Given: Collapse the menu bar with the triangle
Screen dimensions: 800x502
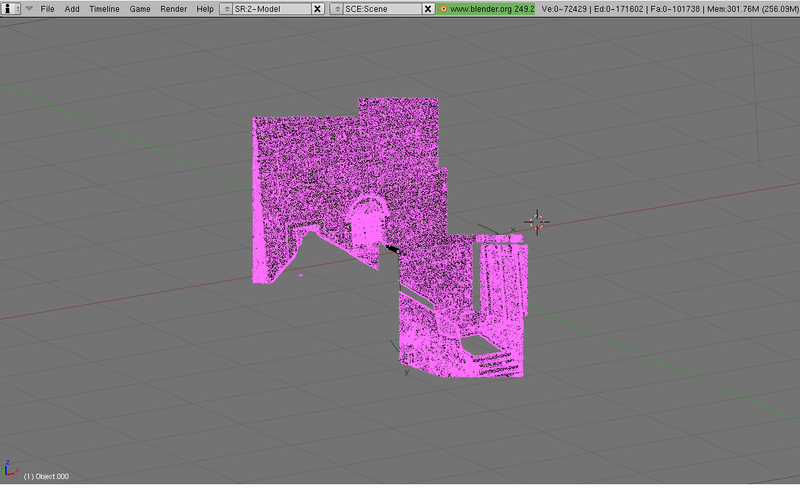Looking at the screenshot, I should [29, 9].
